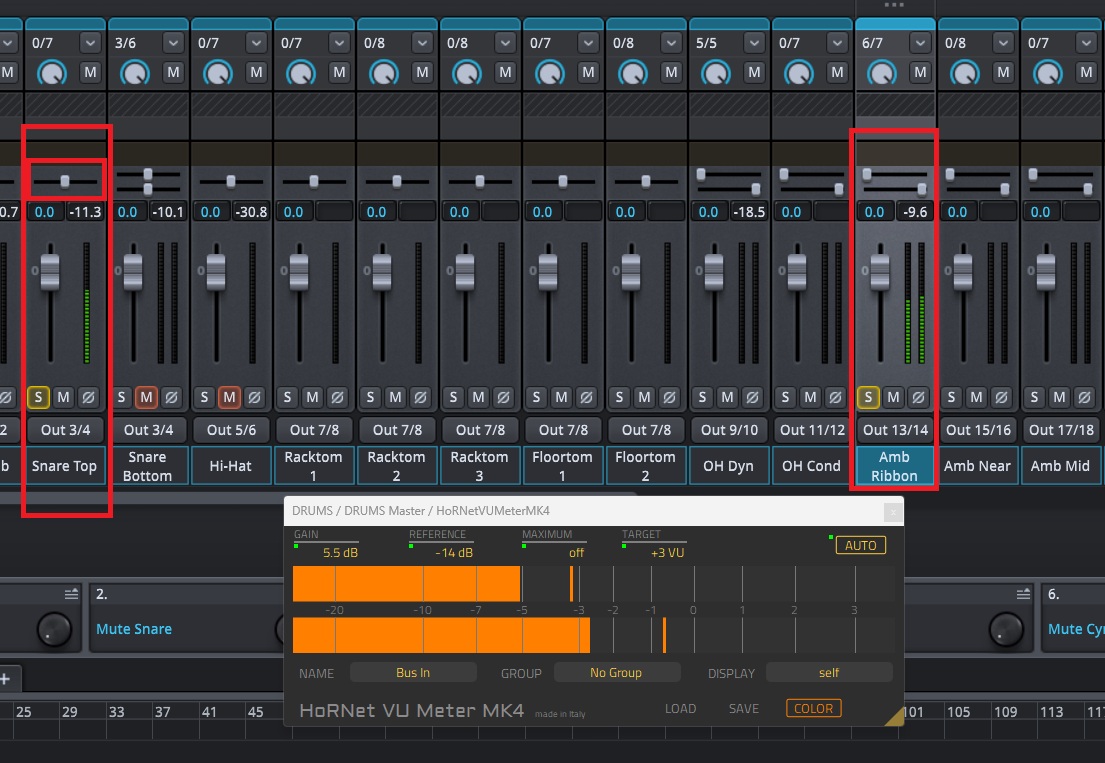Click the macro knob left of panel 6

pos(1006,629)
